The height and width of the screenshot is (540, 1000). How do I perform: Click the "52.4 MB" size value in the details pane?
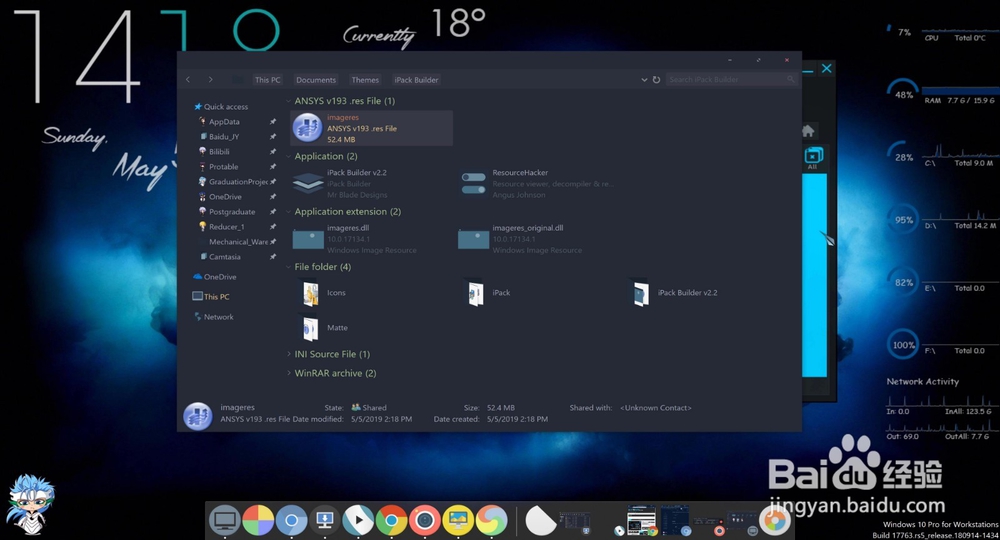(501, 407)
